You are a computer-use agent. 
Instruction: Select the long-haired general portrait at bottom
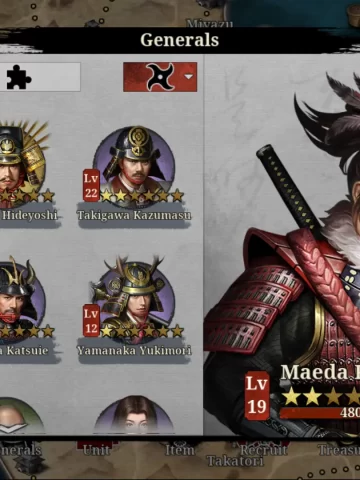(134, 415)
